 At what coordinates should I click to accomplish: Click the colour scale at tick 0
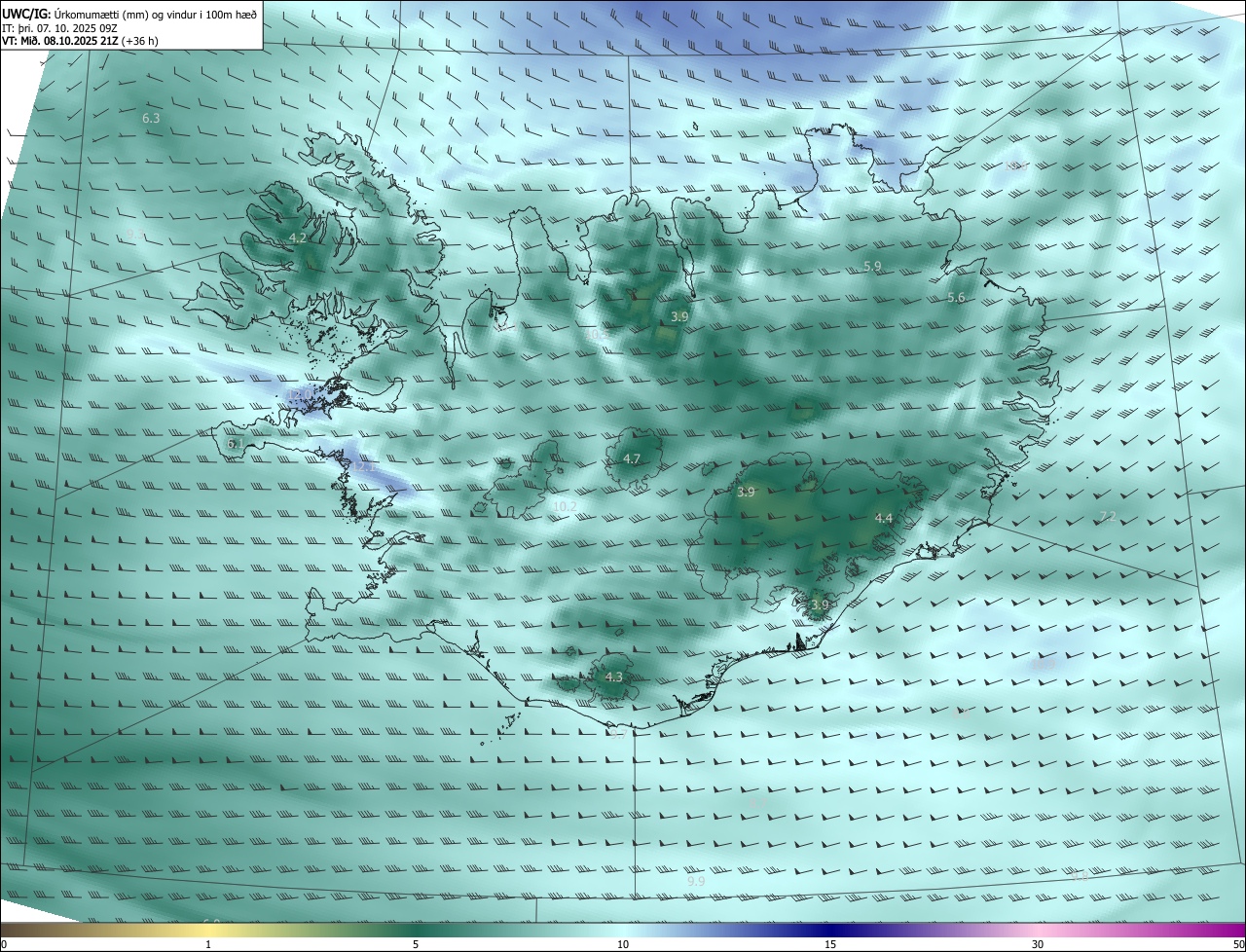(x=4, y=944)
